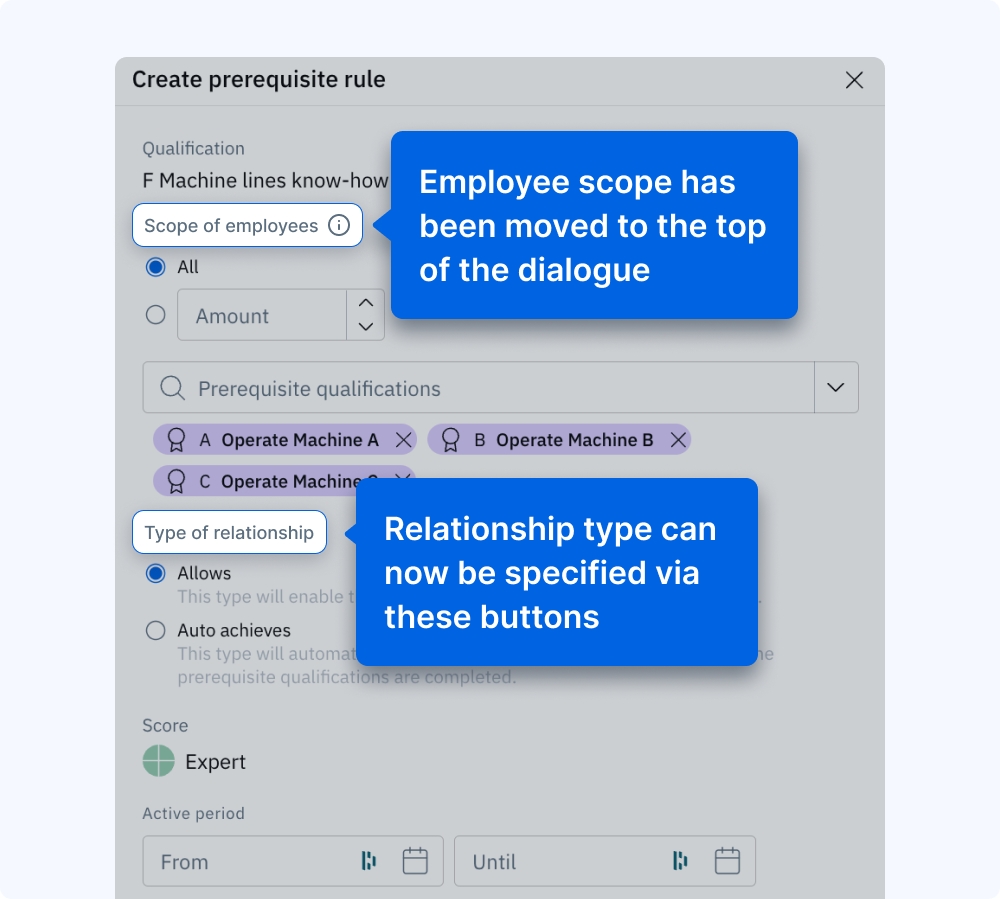The height and width of the screenshot is (899, 1000).
Task: Click the green Expert score icon
Action: click(158, 762)
